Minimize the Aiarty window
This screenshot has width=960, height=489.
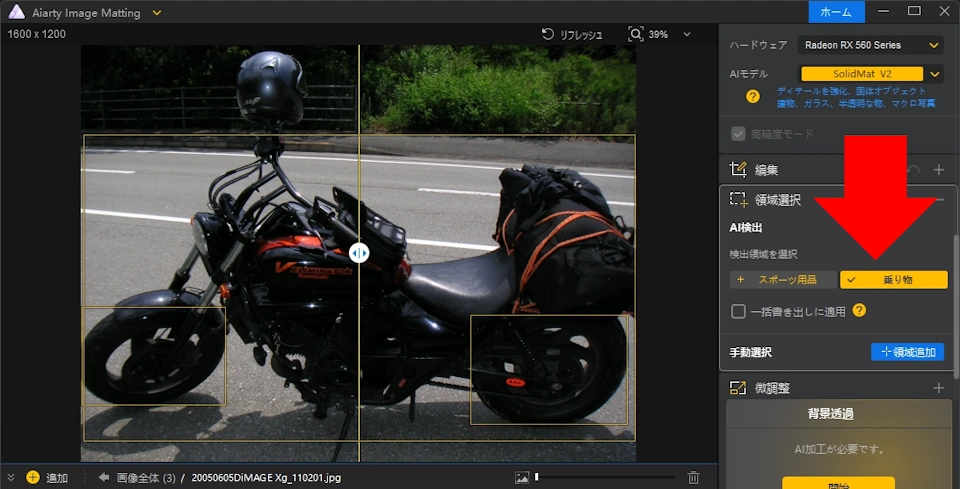click(883, 11)
